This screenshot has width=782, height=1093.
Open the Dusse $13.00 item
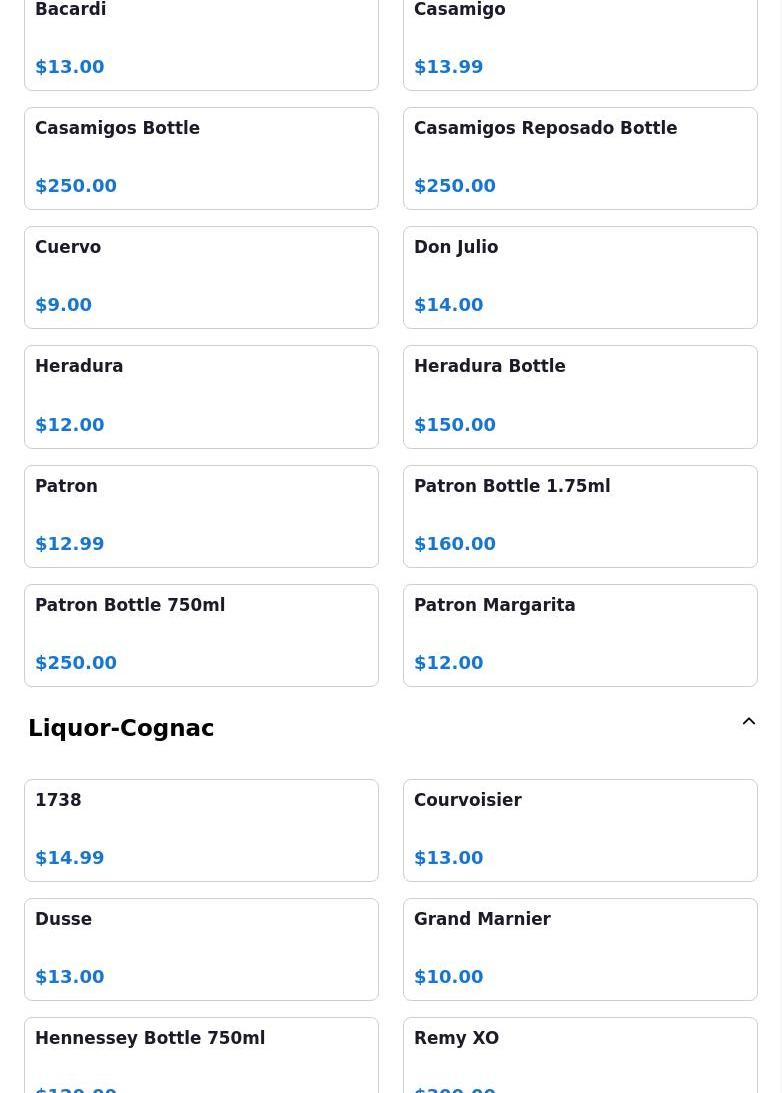201,949
